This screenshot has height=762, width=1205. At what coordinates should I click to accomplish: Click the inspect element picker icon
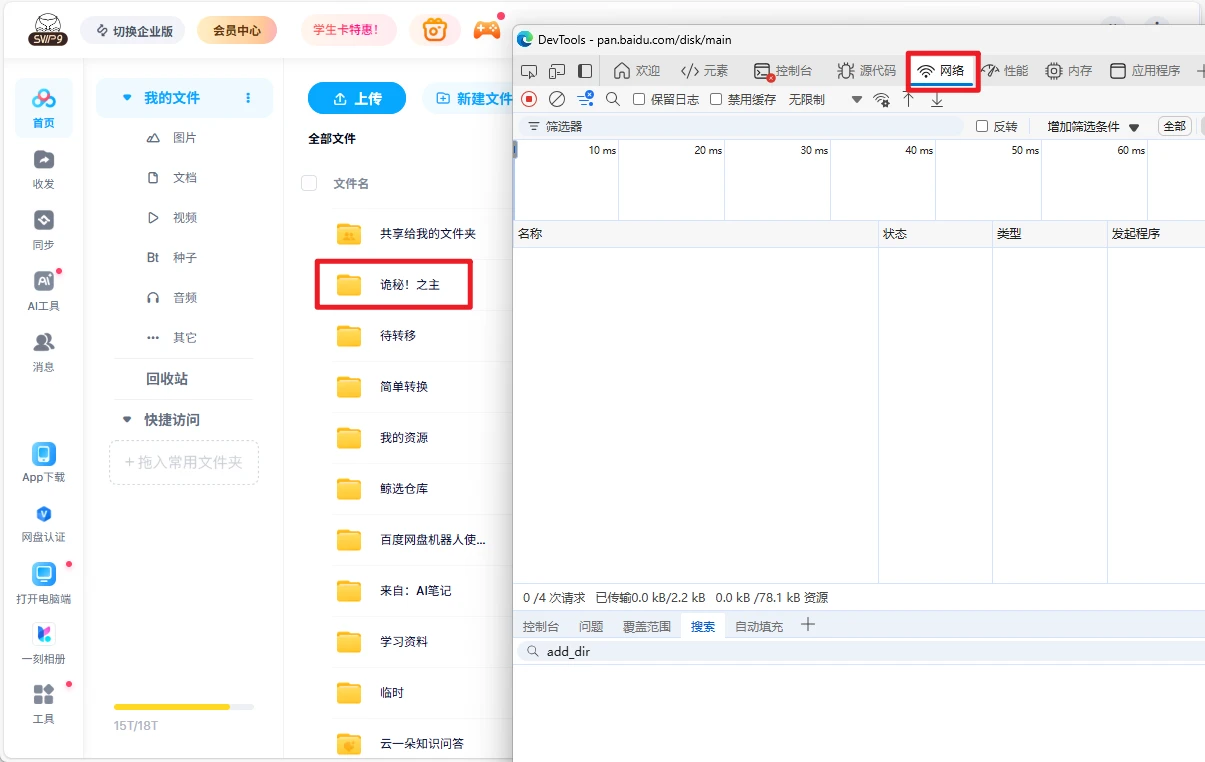pos(529,71)
